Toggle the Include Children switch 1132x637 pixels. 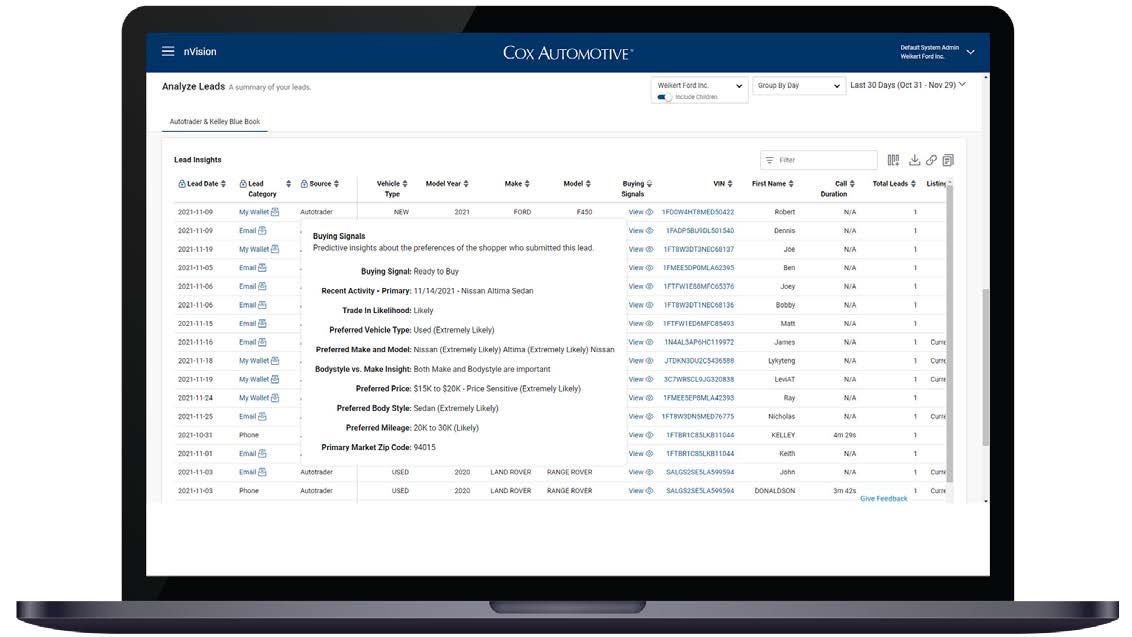[664, 97]
